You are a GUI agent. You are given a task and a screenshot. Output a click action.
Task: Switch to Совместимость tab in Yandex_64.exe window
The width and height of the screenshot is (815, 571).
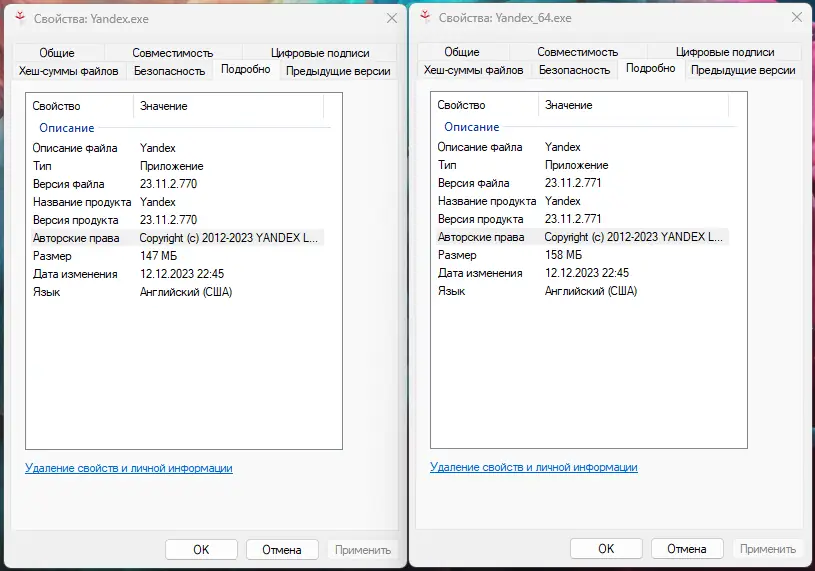click(x=577, y=52)
